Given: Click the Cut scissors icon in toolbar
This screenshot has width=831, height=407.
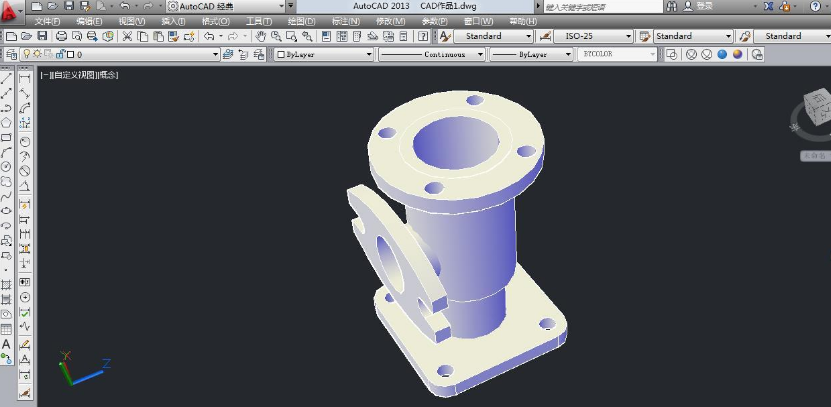Looking at the screenshot, I should (x=127, y=36).
